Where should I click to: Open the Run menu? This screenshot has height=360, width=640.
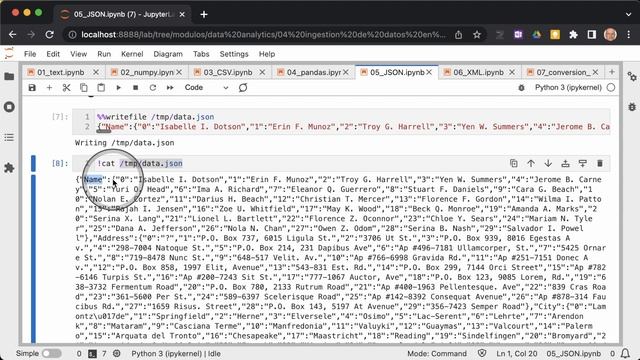(x=104, y=54)
